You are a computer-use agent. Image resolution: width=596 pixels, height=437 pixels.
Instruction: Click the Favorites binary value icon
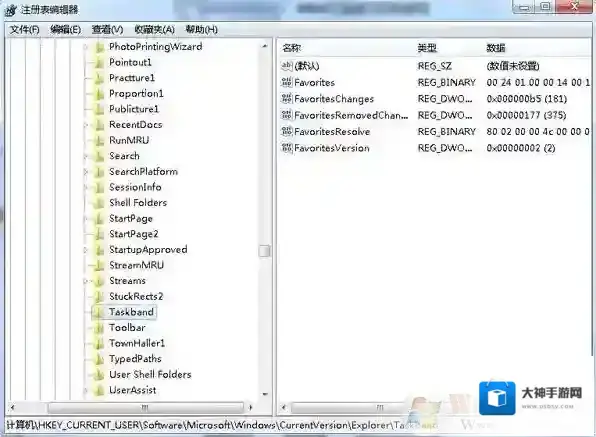point(287,82)
